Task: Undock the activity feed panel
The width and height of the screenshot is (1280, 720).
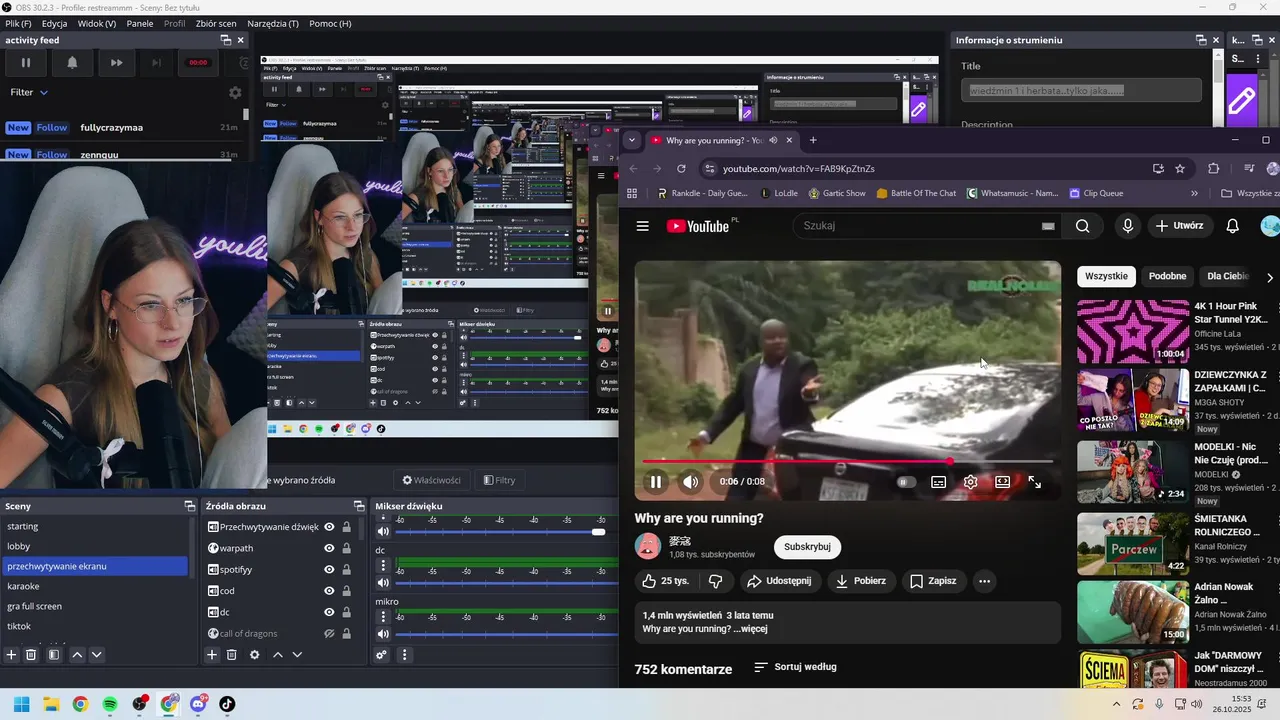Action: point(226,40)
